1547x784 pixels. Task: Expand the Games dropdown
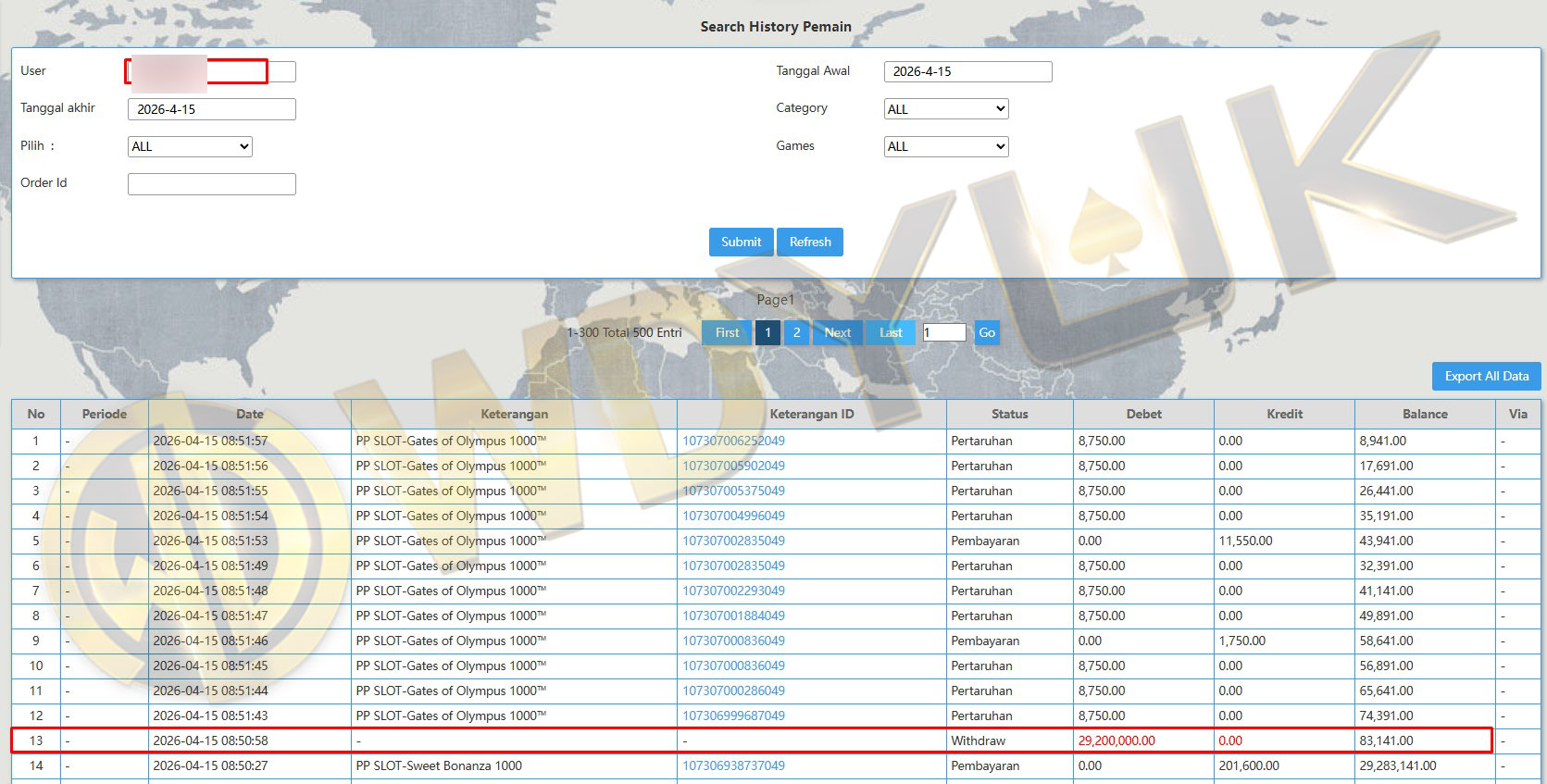(945, 146)
